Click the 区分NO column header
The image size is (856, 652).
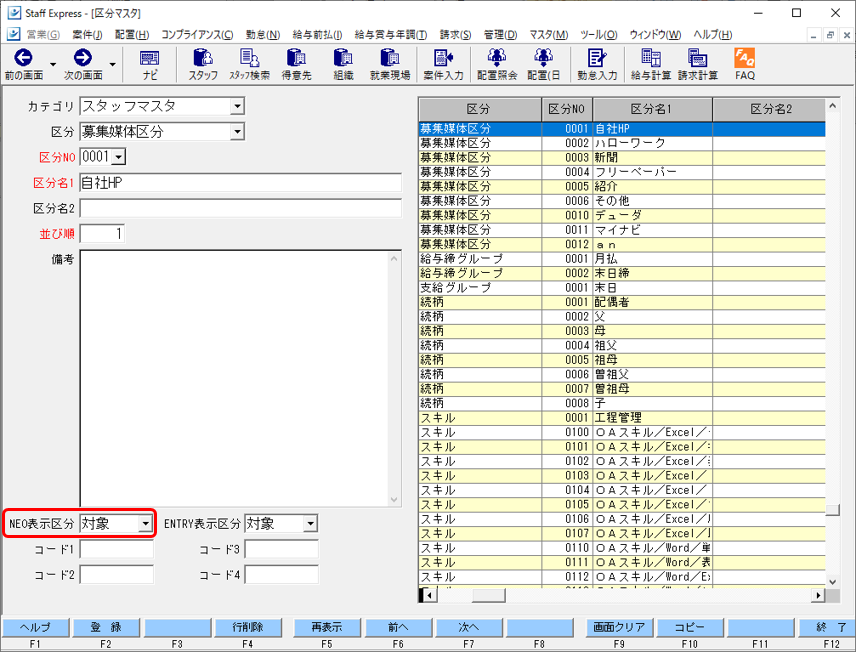567,109
